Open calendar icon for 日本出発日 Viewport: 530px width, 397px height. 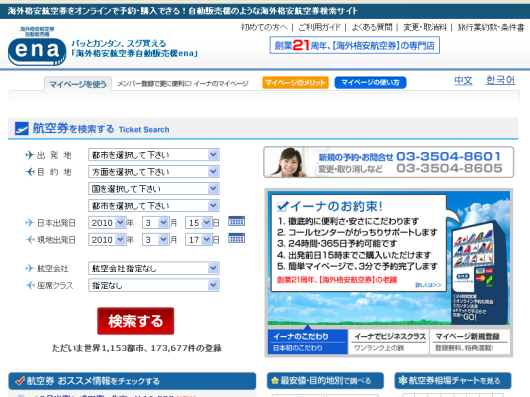237,221
